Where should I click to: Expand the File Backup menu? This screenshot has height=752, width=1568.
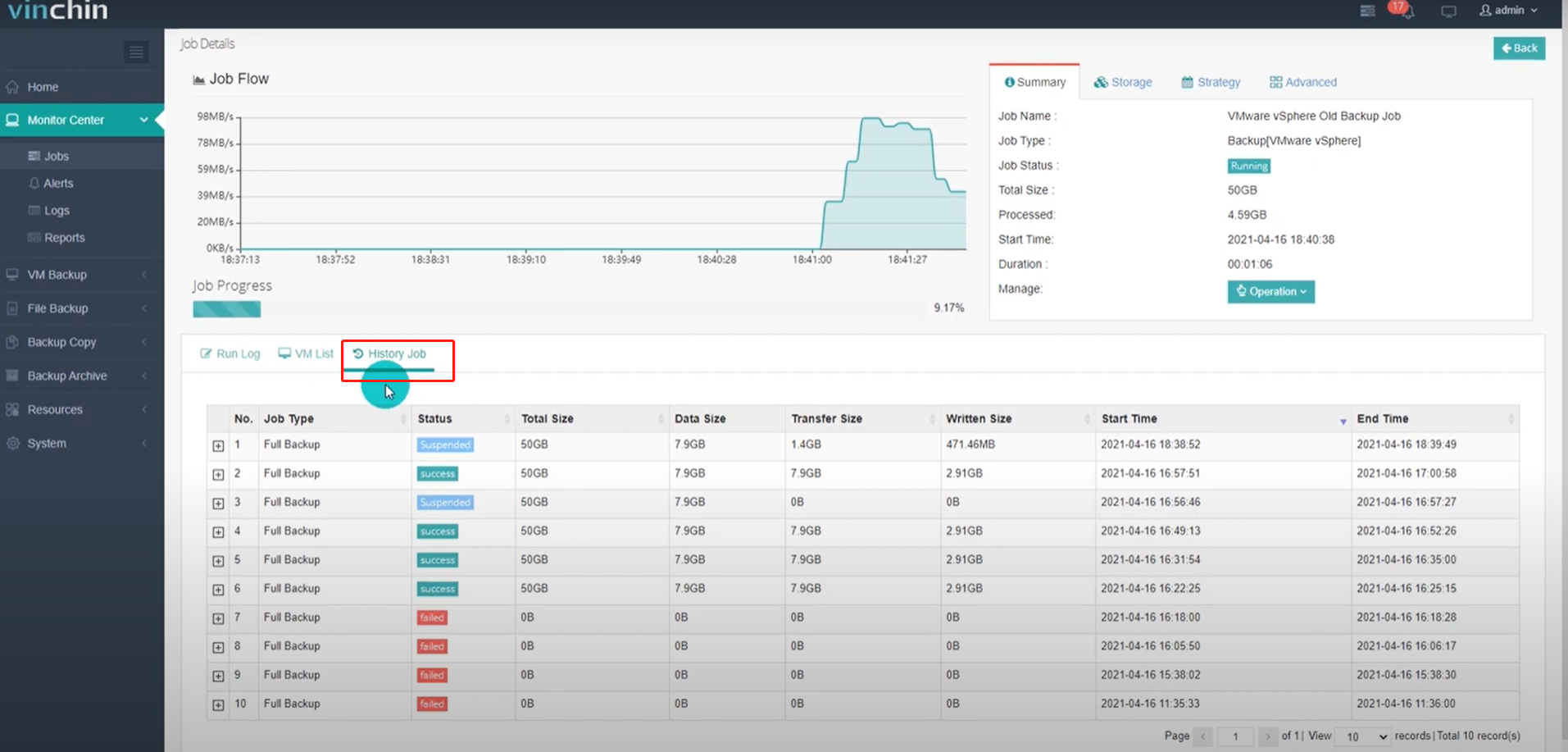click(82, 308)
